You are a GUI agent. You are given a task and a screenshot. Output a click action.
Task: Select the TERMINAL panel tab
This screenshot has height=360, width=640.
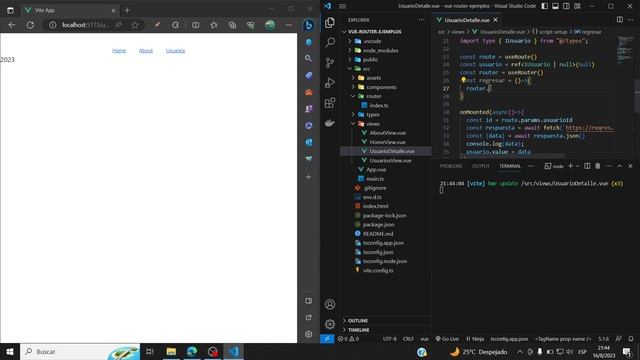510,166
